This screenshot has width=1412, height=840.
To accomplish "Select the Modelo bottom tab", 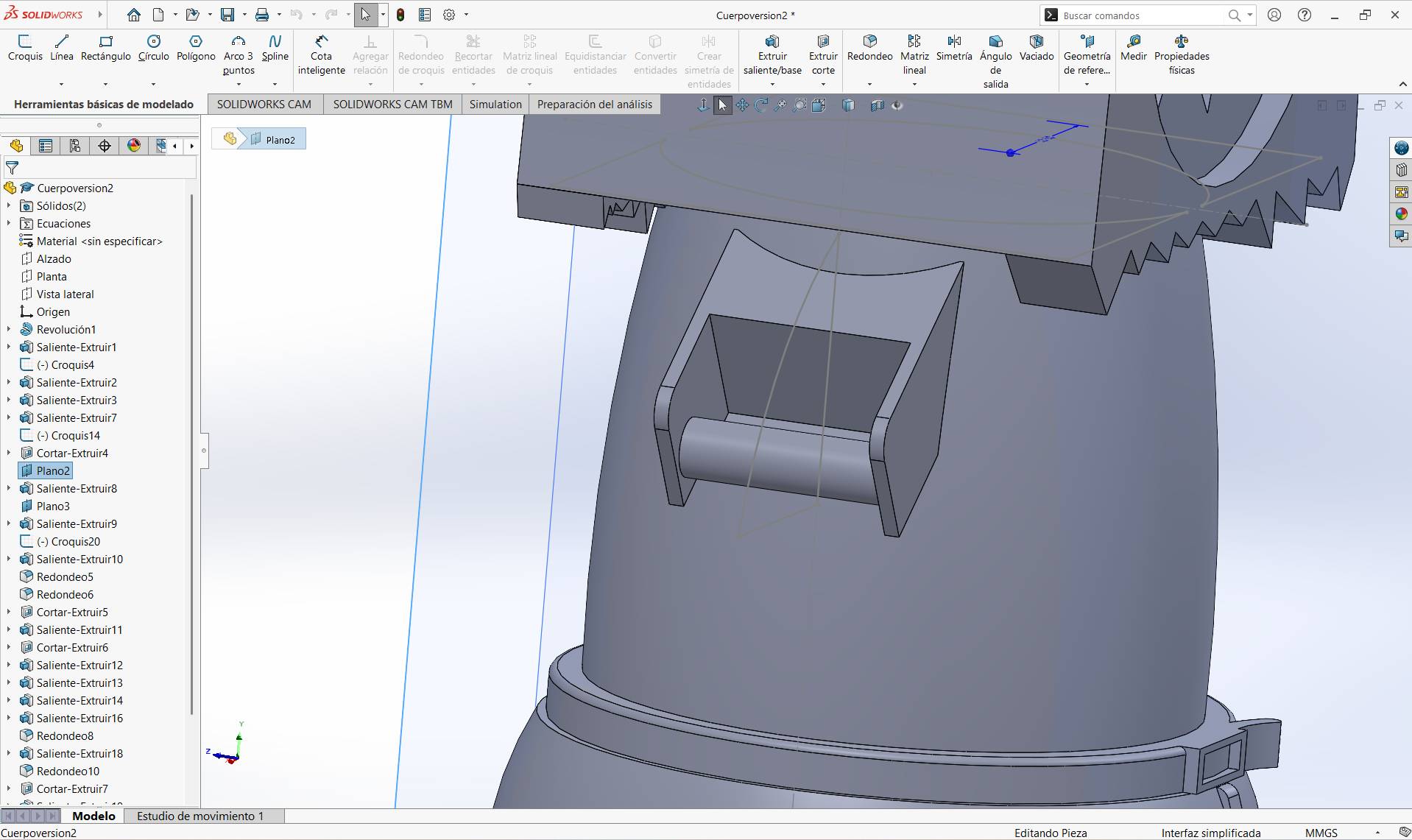I will point(93,816).
